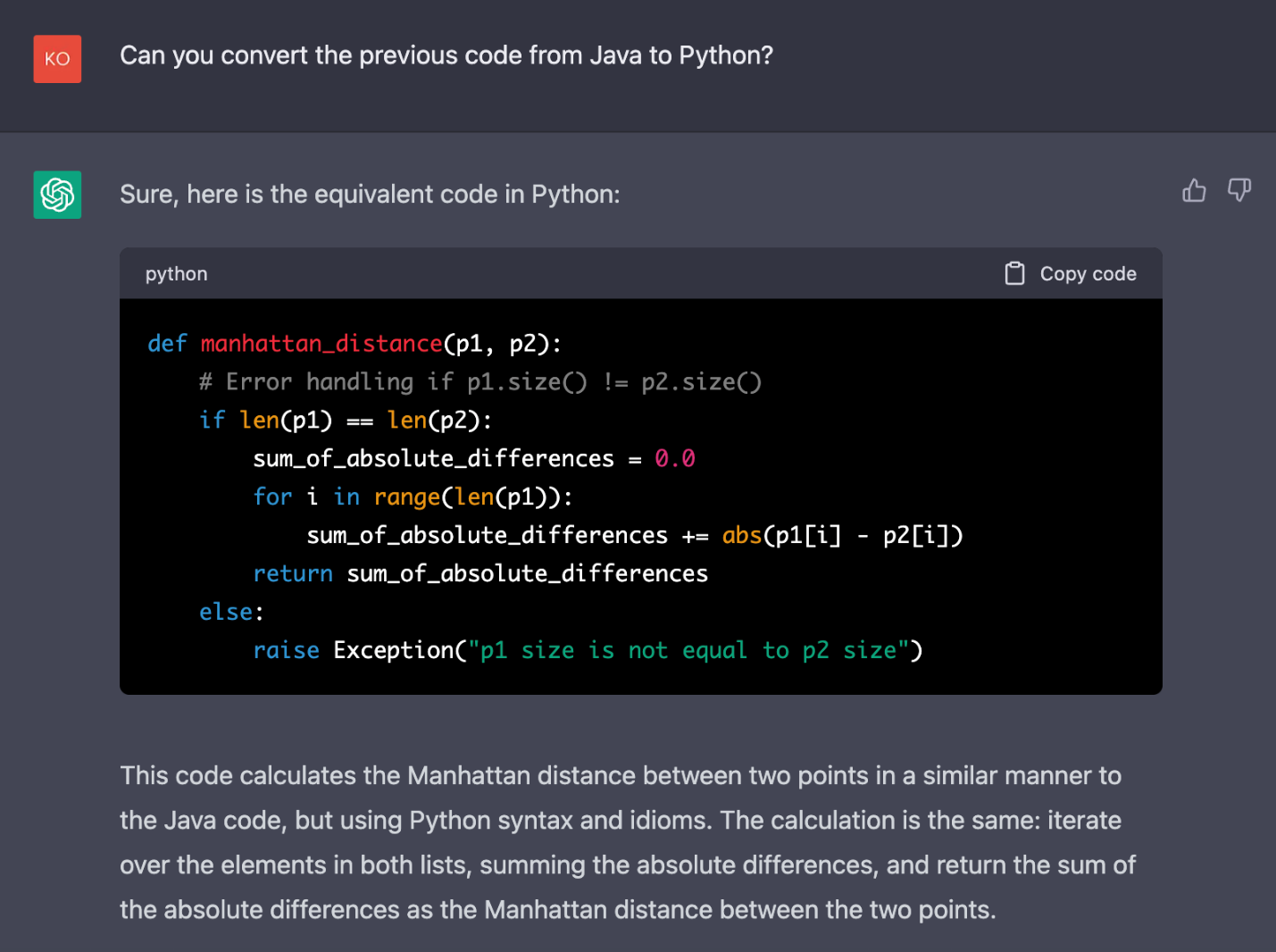Click the clipboard icon in code header
The image size is (1276, 952).
(x=1014, y=273)
